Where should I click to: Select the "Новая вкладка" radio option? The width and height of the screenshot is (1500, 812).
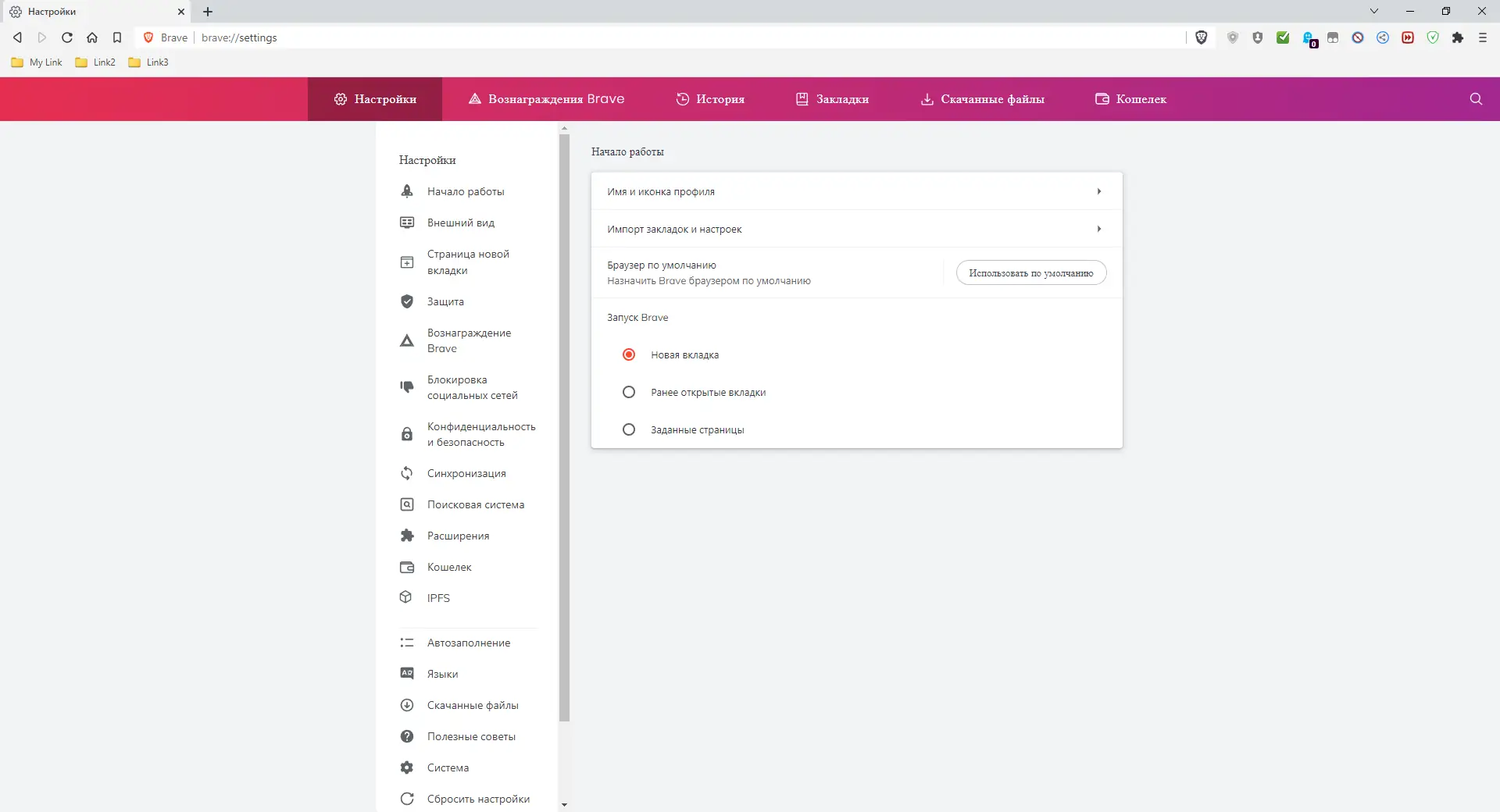(x=629, y=354)
